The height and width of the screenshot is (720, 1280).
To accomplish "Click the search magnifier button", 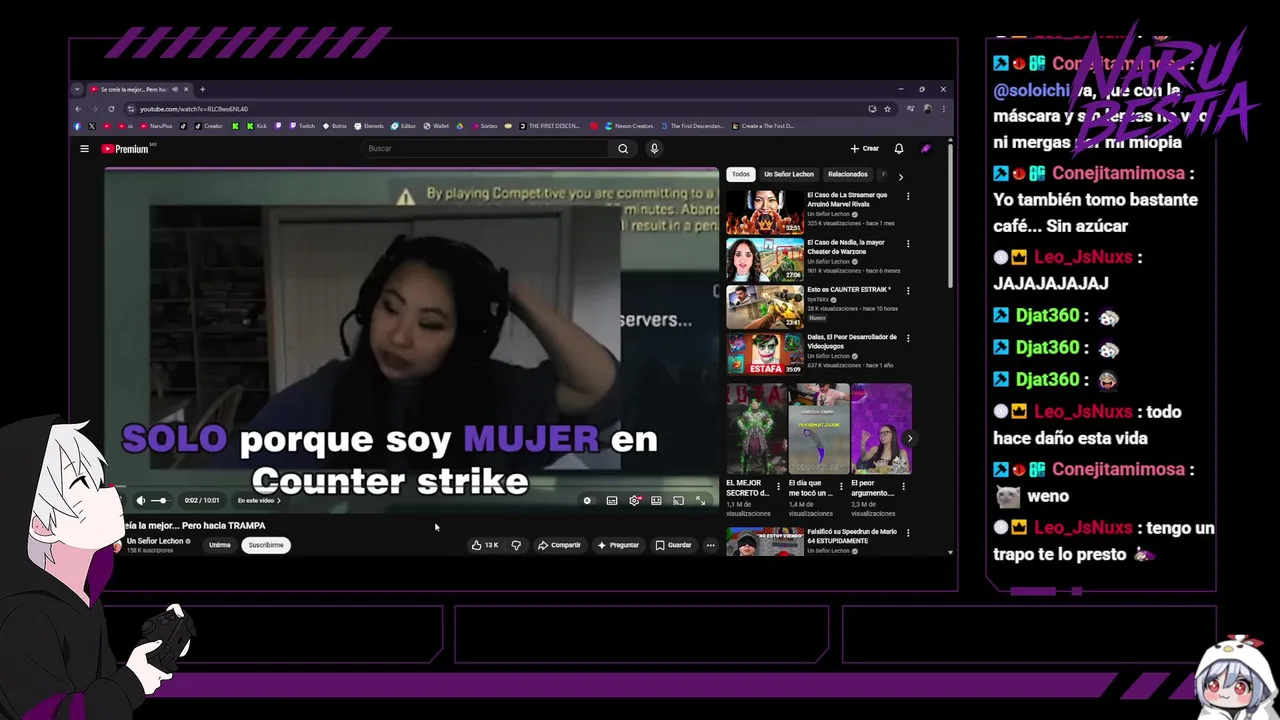I will [x=623, y=149].
